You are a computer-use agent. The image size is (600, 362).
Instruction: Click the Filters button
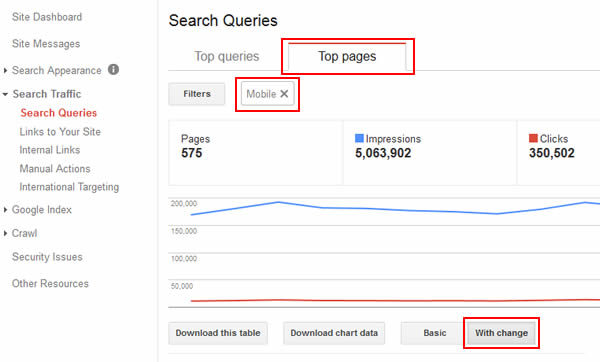point(197,94)
